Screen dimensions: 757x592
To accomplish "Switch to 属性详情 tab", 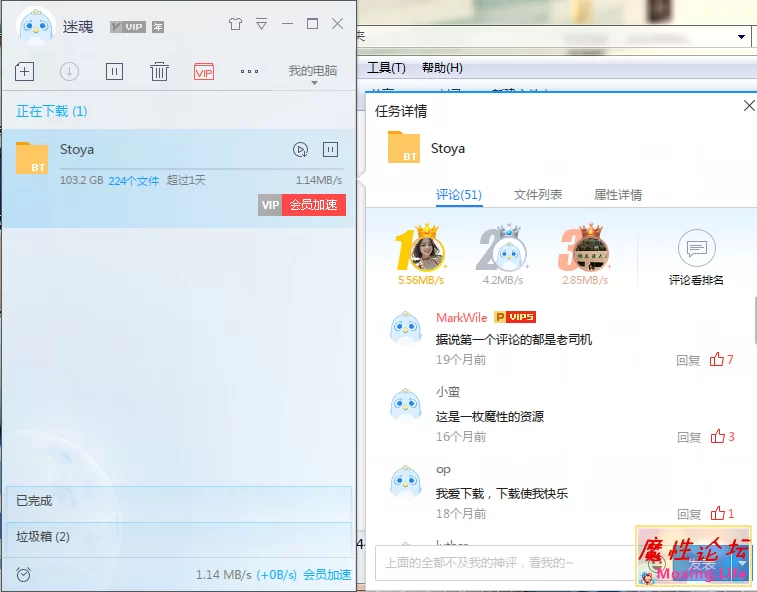I will [x=618, y=195].
